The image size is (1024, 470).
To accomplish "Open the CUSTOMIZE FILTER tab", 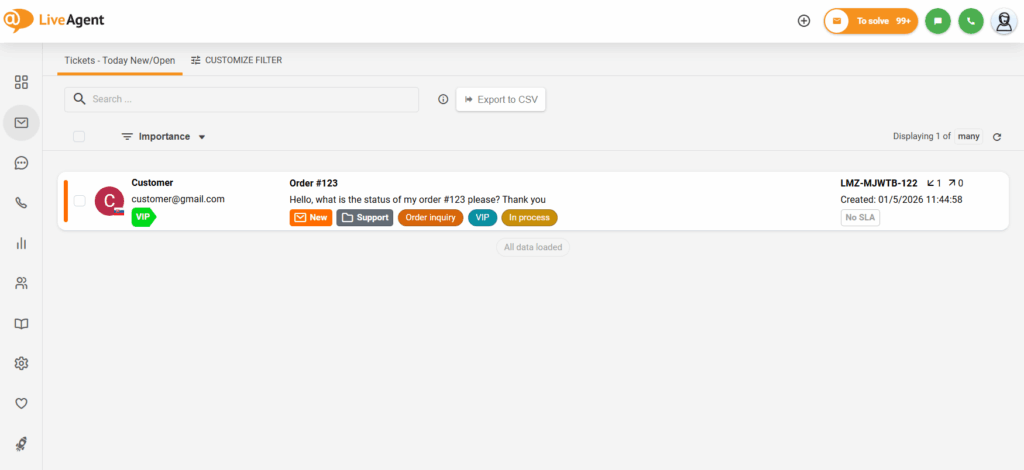I will 236,60.
